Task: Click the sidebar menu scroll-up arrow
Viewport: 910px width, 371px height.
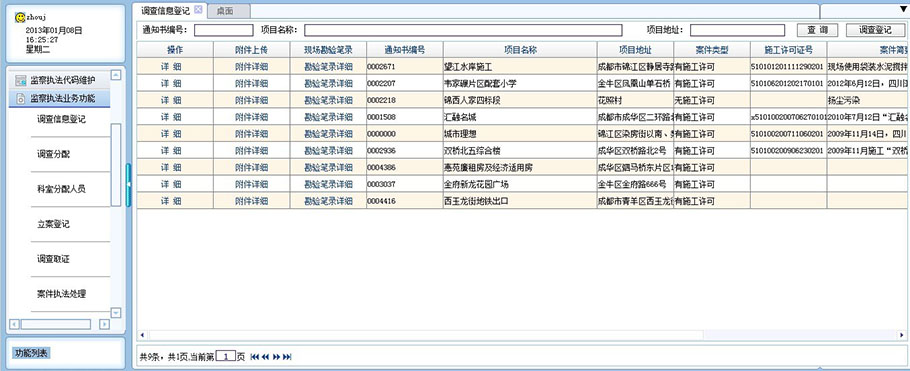Action: coord(115,75)
